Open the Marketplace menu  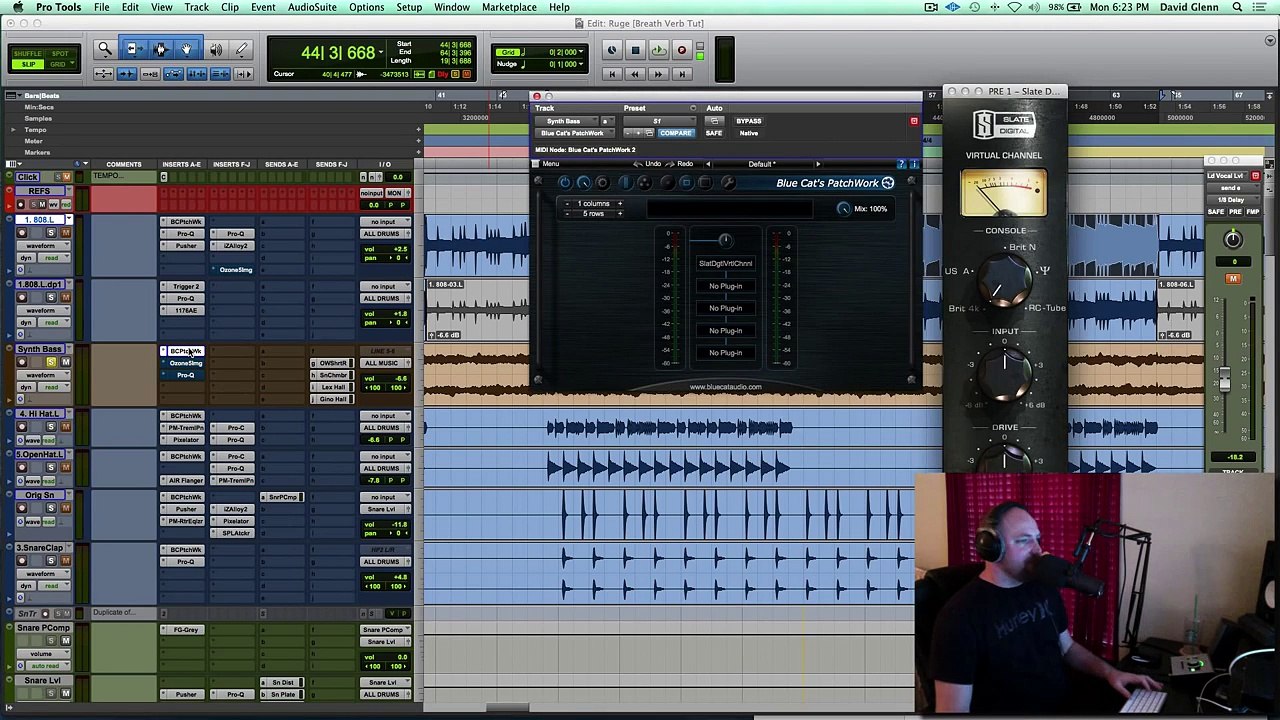tap(509, 7)
